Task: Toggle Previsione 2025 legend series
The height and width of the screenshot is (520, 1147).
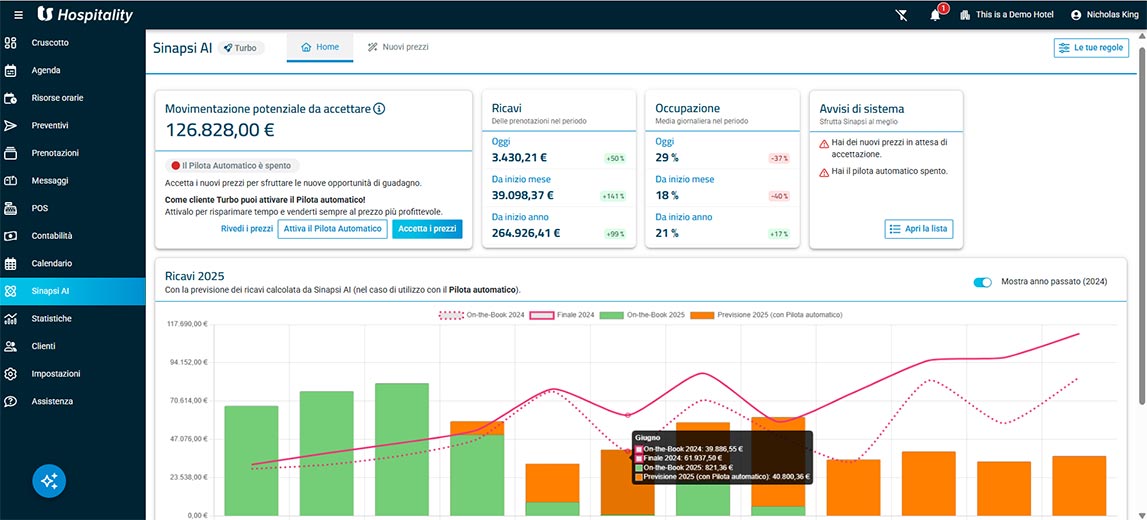Action: 767,314
